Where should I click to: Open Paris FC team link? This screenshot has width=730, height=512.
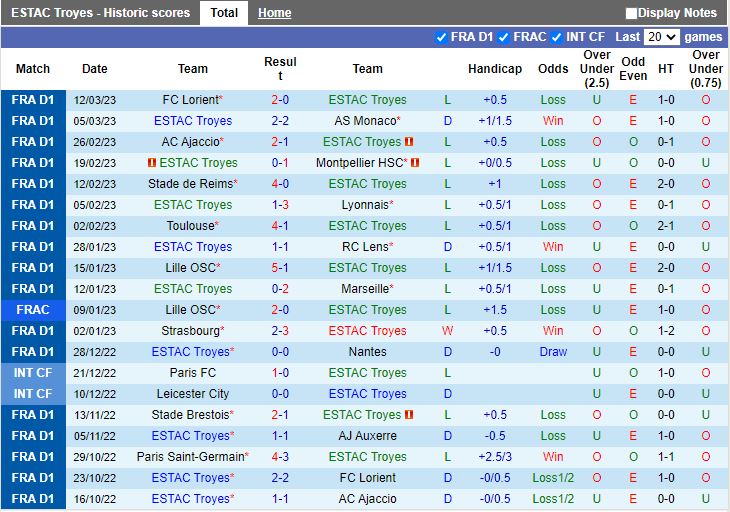click(193, 372)
